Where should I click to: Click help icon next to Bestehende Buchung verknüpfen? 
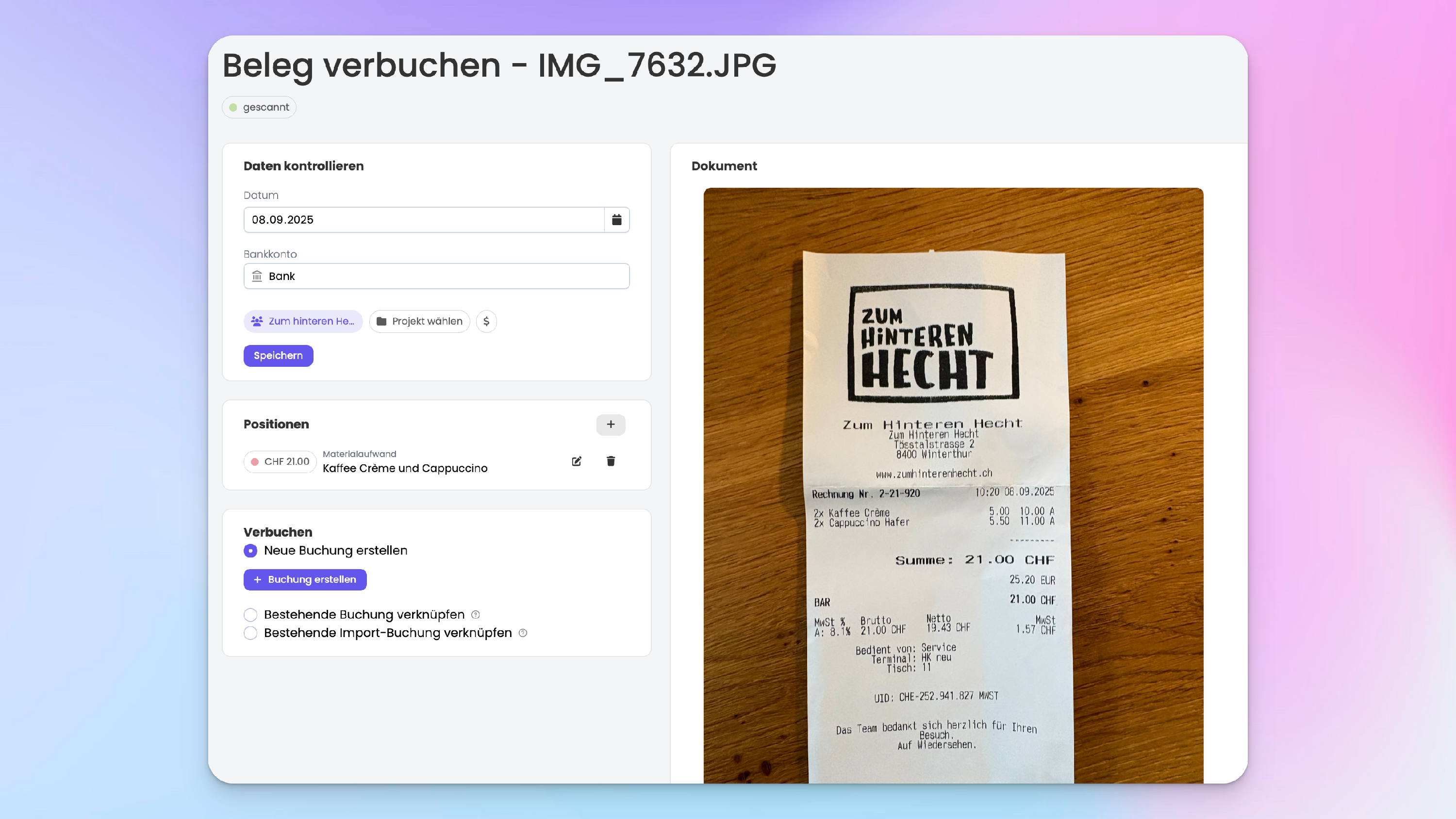click(x=475, y=614)
